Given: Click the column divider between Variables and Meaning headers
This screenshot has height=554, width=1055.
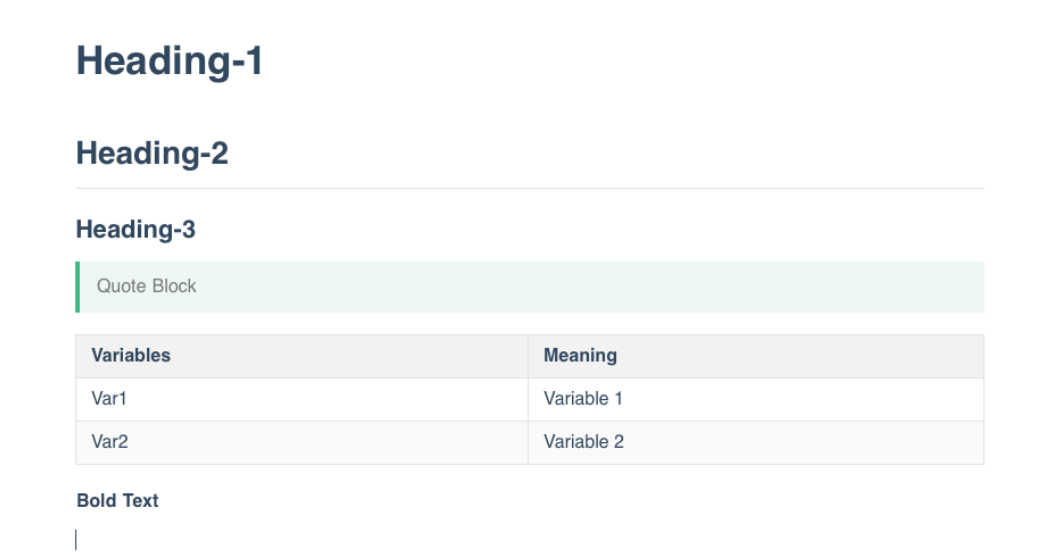Looking at the screenshot, I should click(x=528, y=356).
